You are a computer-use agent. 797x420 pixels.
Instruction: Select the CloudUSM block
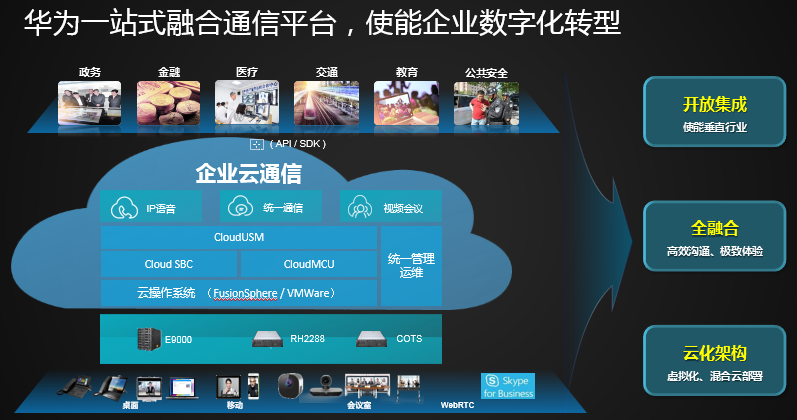(x=239, y=238)
